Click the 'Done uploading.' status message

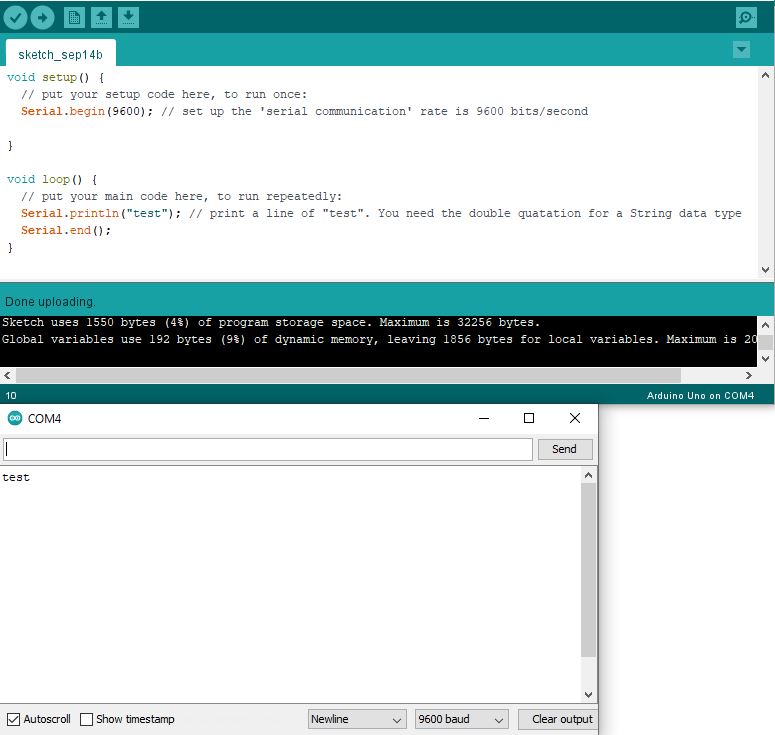coord(50,302)
